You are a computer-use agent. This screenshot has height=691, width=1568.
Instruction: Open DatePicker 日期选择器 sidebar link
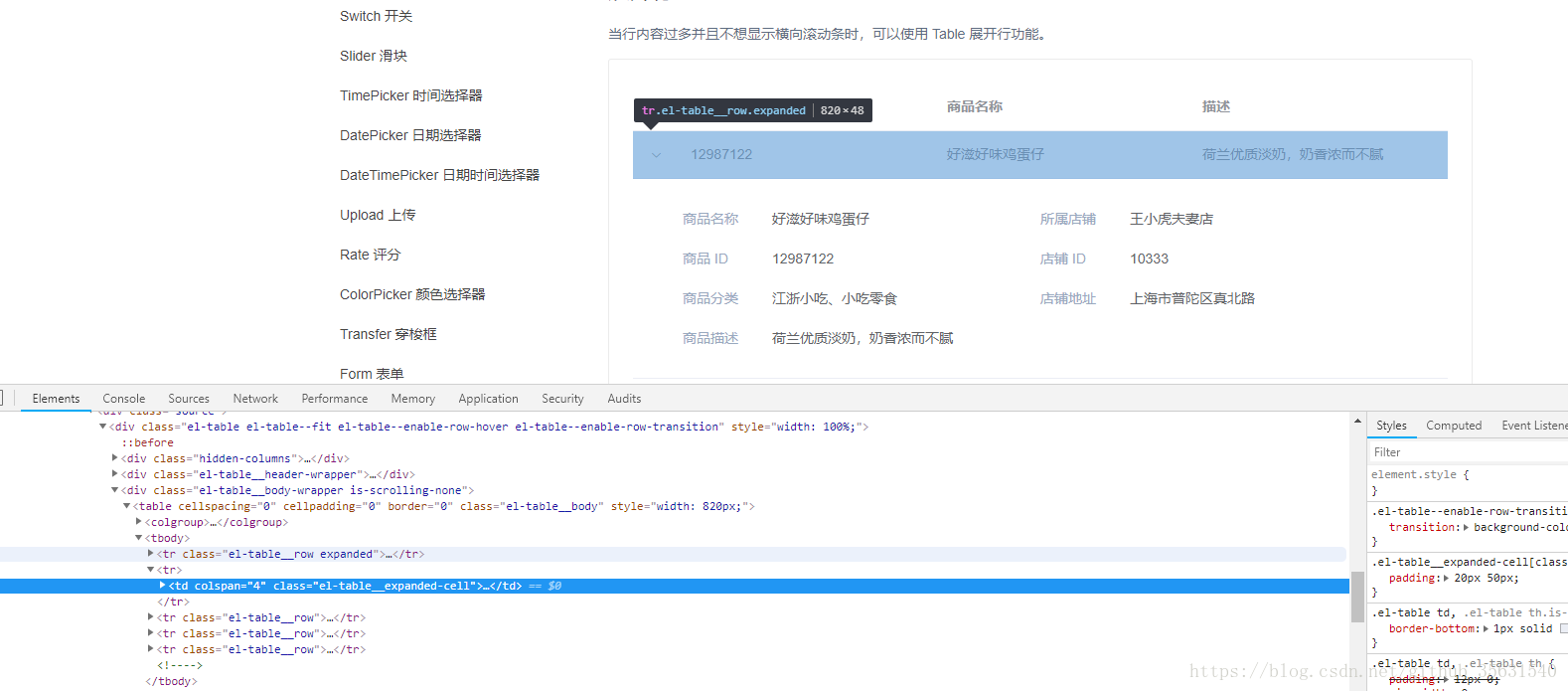(410, 135)
